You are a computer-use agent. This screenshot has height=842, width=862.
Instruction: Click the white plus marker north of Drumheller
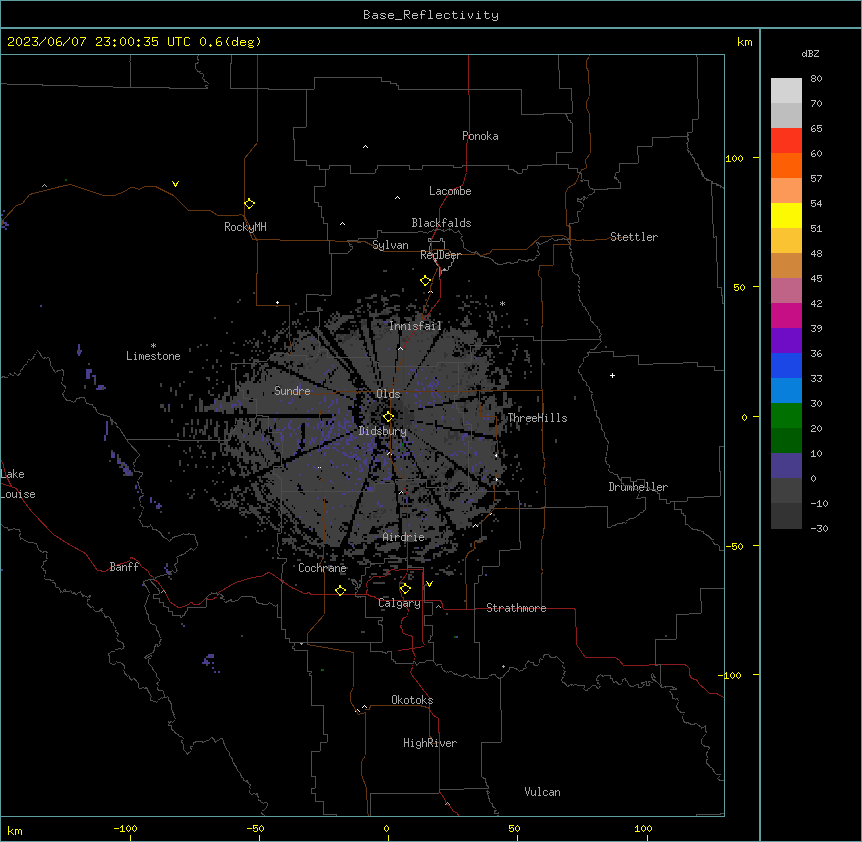click(612, 375)
